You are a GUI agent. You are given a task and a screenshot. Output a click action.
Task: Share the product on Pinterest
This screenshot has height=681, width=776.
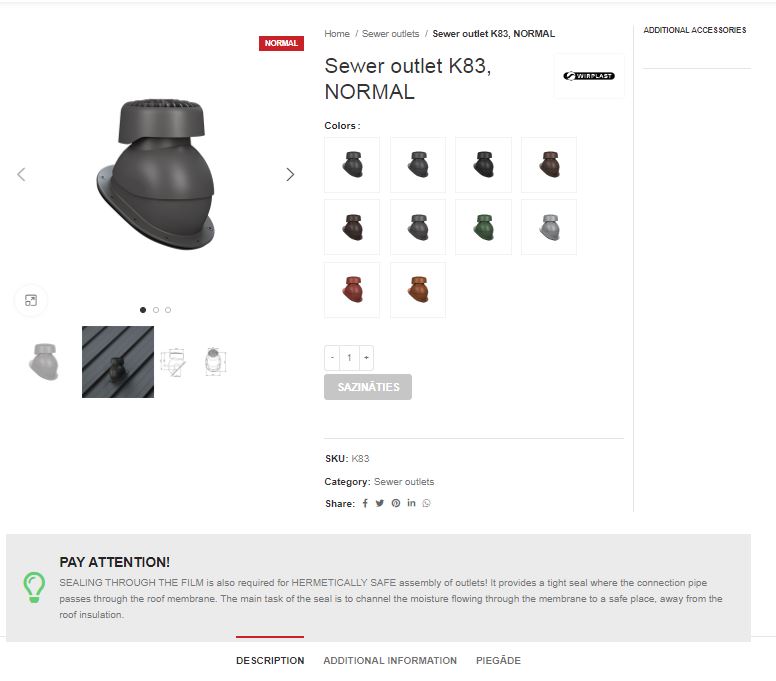tap(396, 503)
